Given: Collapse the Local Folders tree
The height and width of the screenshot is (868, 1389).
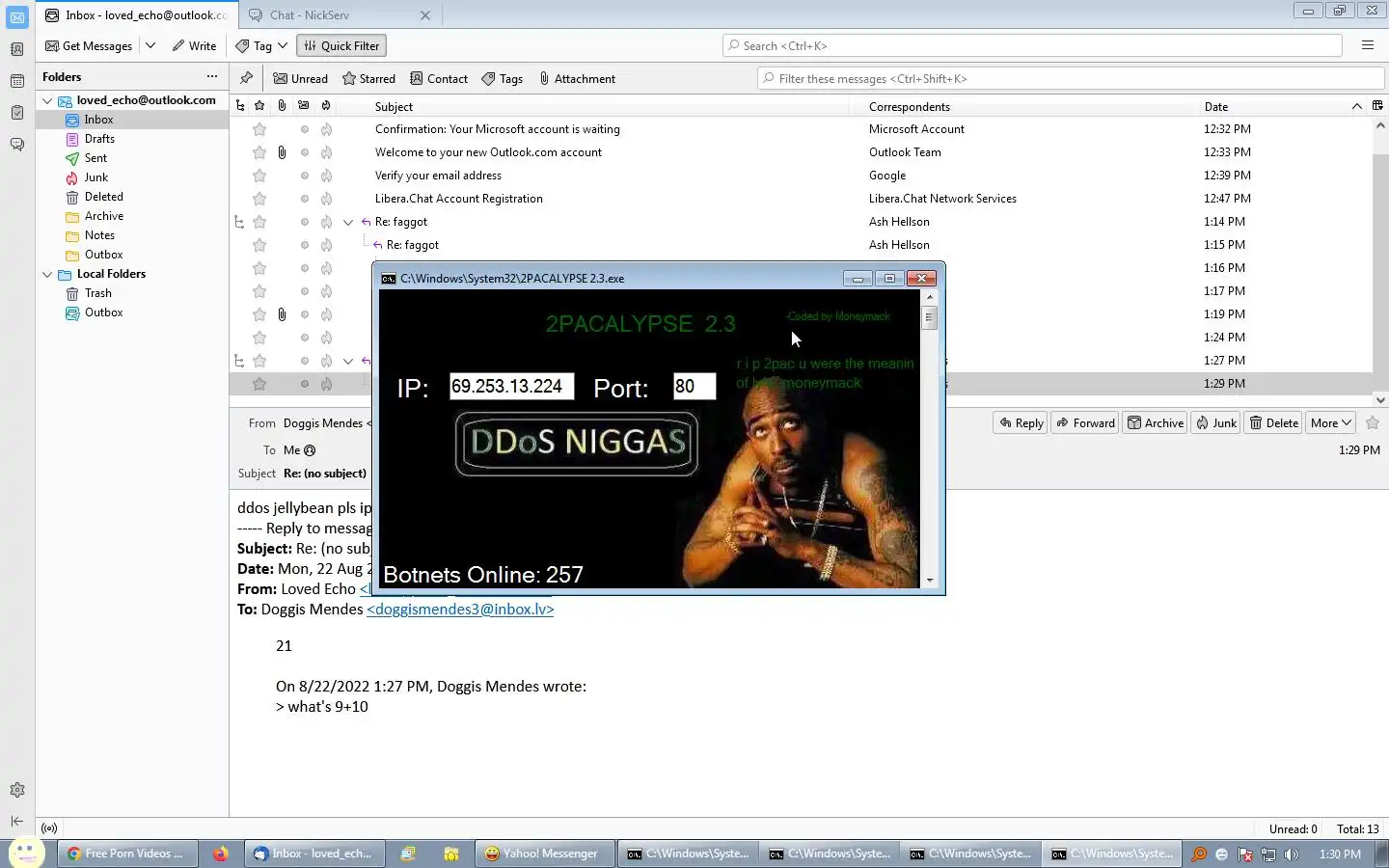Looking at the screenshot, I should (47, 274).
